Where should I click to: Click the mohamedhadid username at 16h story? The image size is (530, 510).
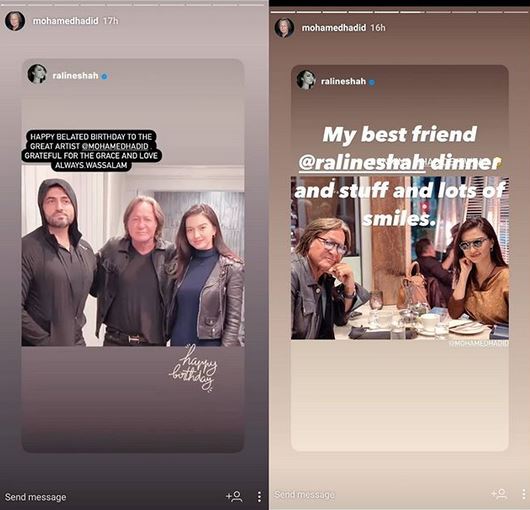click(334, 28)
